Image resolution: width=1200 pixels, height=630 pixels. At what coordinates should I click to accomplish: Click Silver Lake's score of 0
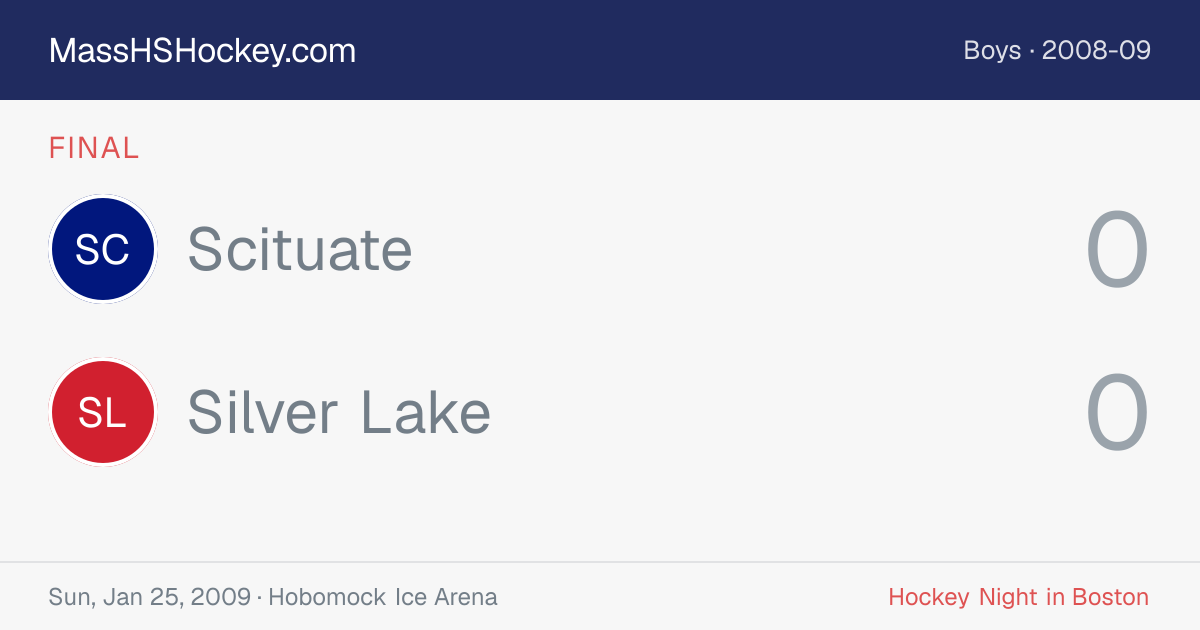1117,413
